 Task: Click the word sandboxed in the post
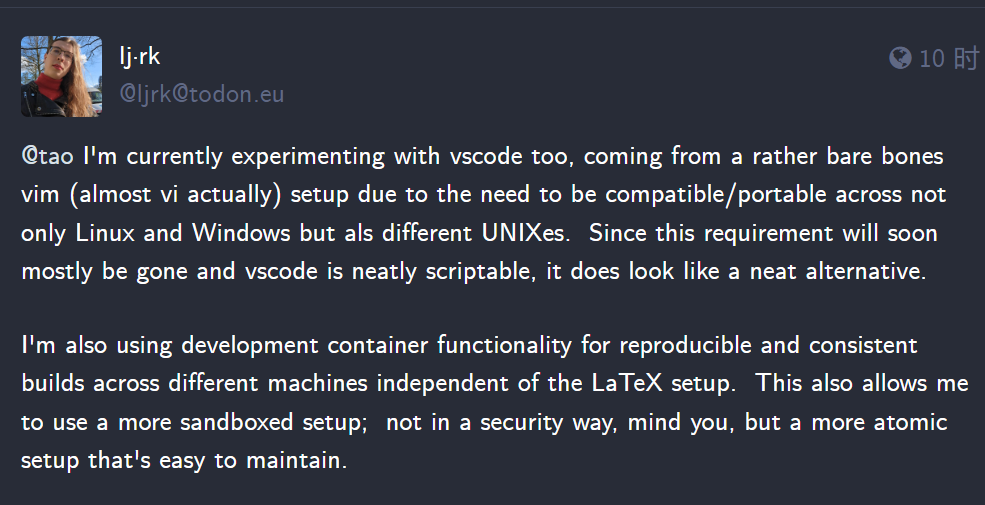236,422
